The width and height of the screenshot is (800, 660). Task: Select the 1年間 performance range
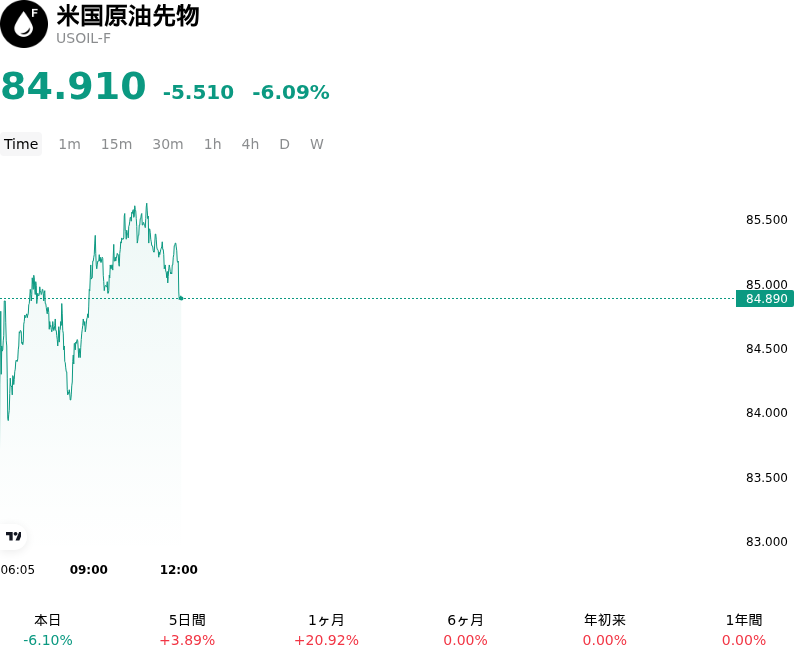744,630
